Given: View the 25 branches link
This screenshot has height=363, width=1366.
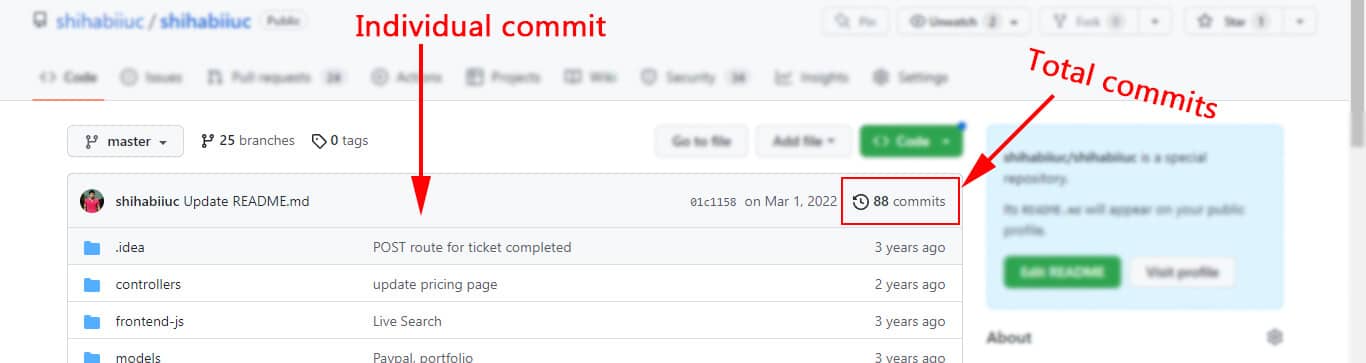Looking at the screenshot, I should click(248, 141).
